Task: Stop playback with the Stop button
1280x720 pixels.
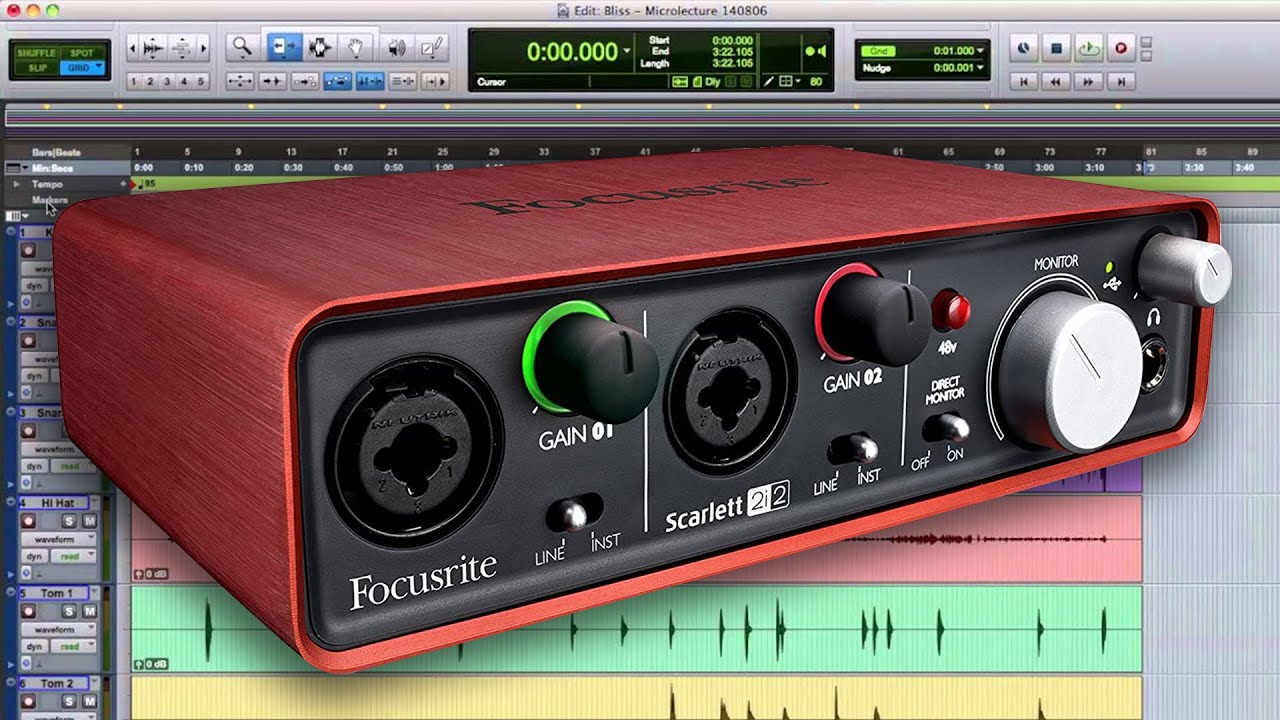Action: point(1056,47)
